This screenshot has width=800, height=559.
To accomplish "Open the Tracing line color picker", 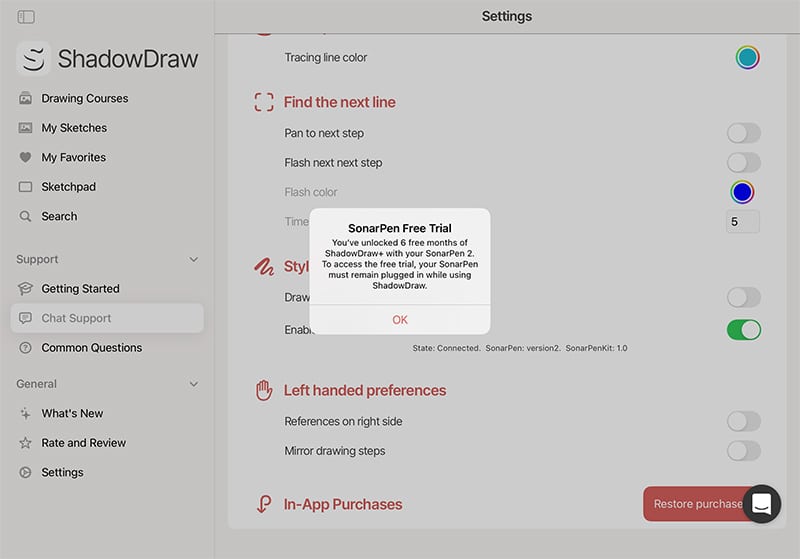I will pyautogui.click(x=747, y=58).
